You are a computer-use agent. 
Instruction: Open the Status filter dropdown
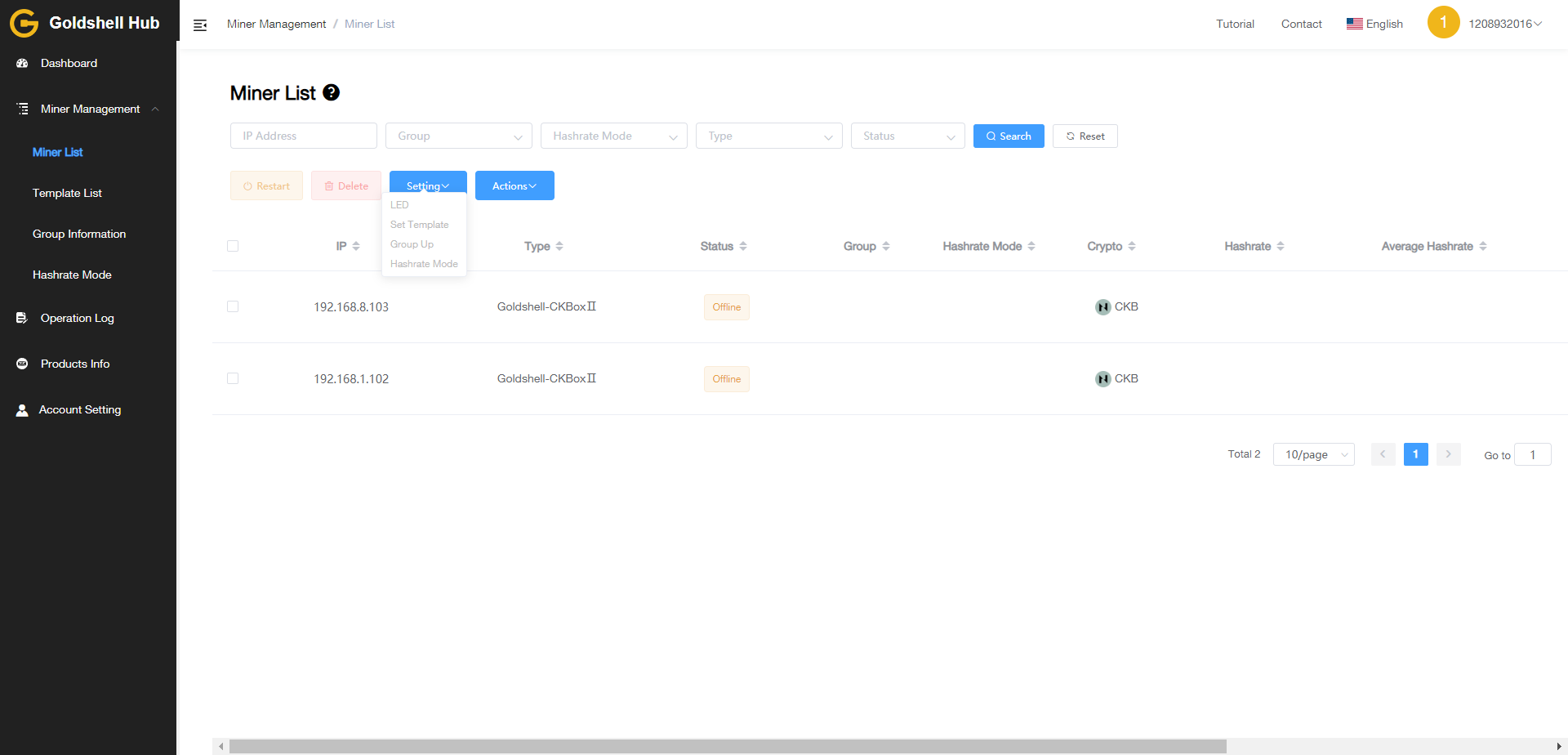pos(907,136)
